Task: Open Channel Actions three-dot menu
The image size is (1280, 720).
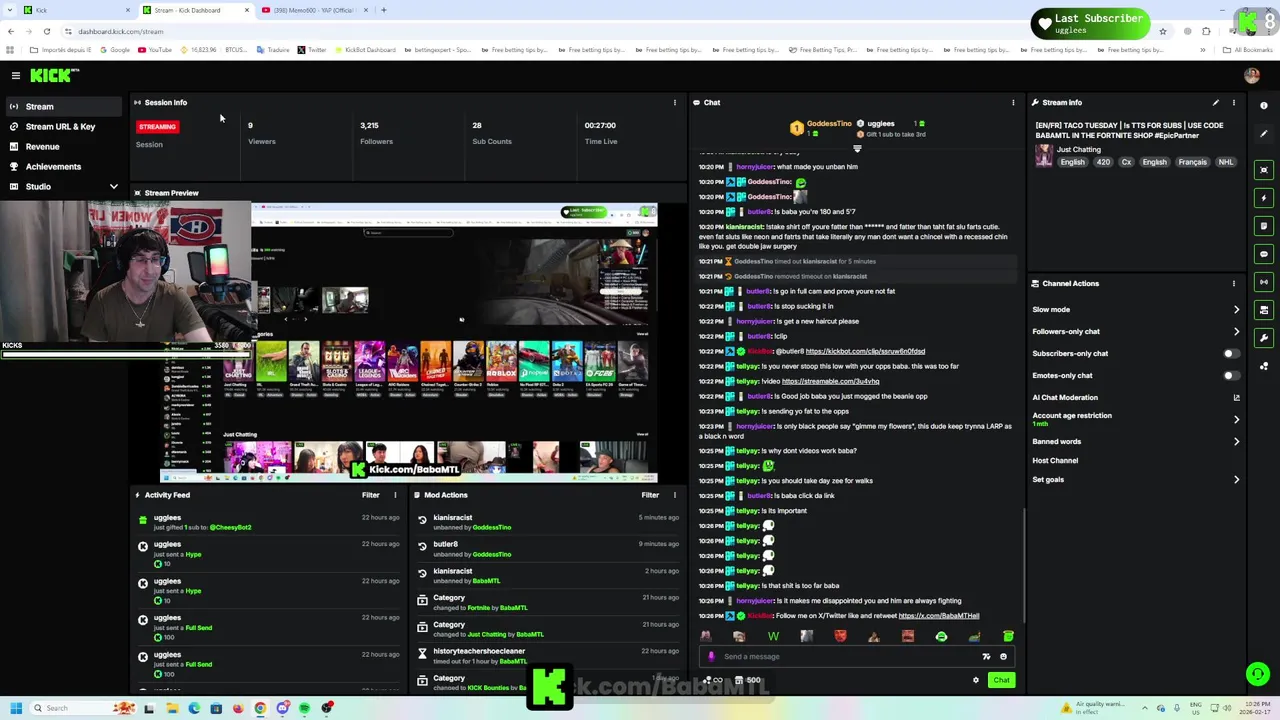Action: (1234, 283)
